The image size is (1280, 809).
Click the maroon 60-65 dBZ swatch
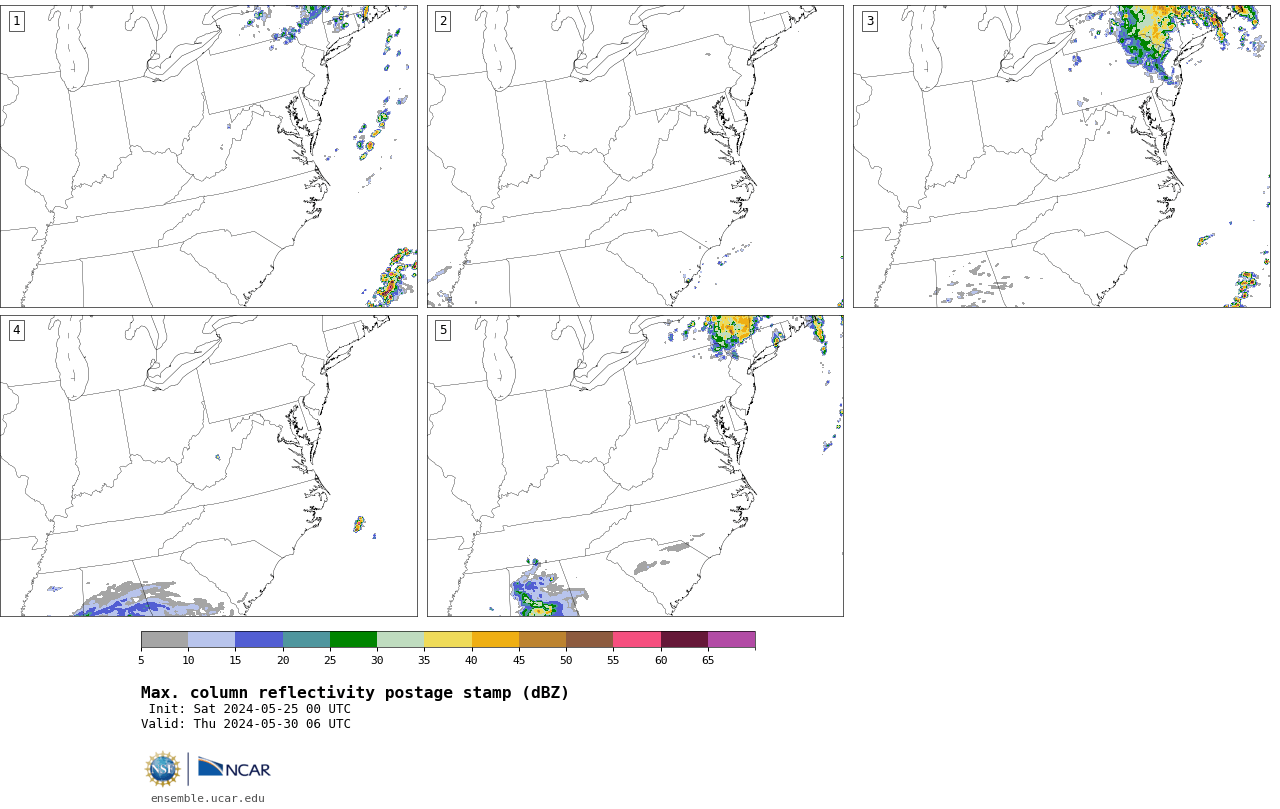pos(684,640)
